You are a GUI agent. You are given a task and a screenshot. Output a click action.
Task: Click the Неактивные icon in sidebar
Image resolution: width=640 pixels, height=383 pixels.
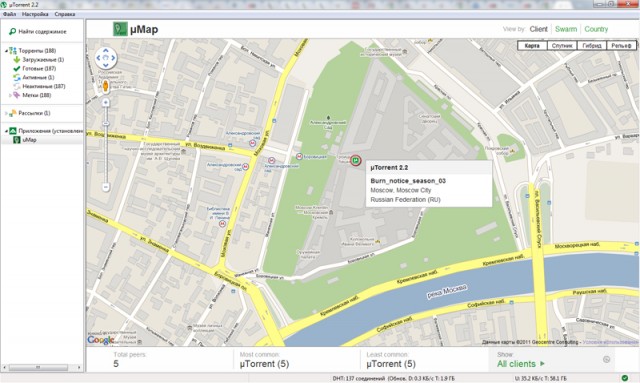(x=17, y=86)
